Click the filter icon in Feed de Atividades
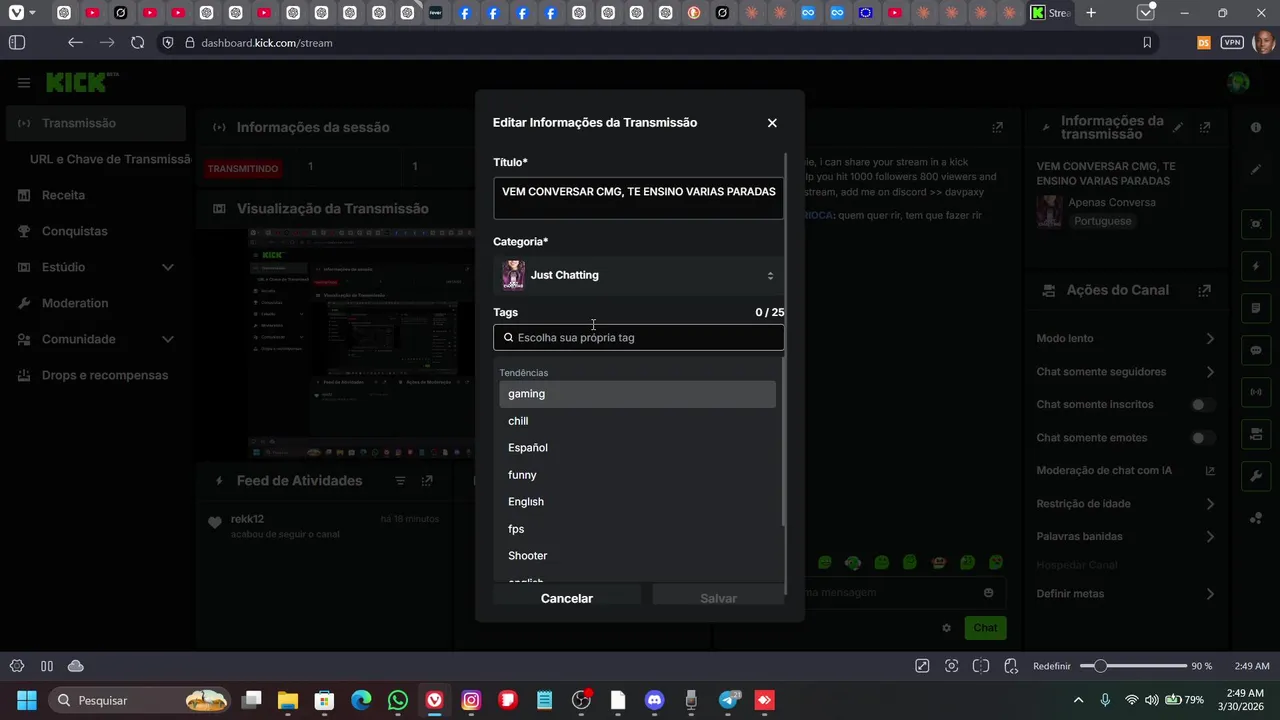Screen dimensions: 1280x720 tap(400, 481)
